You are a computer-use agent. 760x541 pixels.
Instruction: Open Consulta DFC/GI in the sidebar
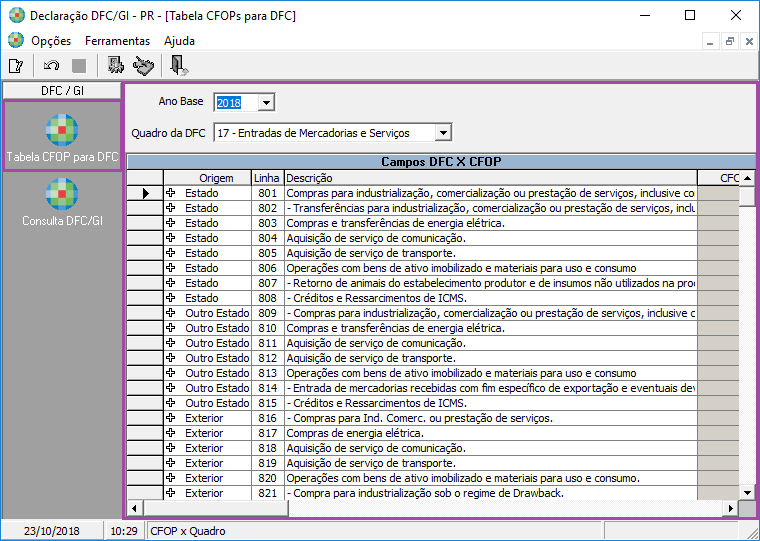pos(62,202)
